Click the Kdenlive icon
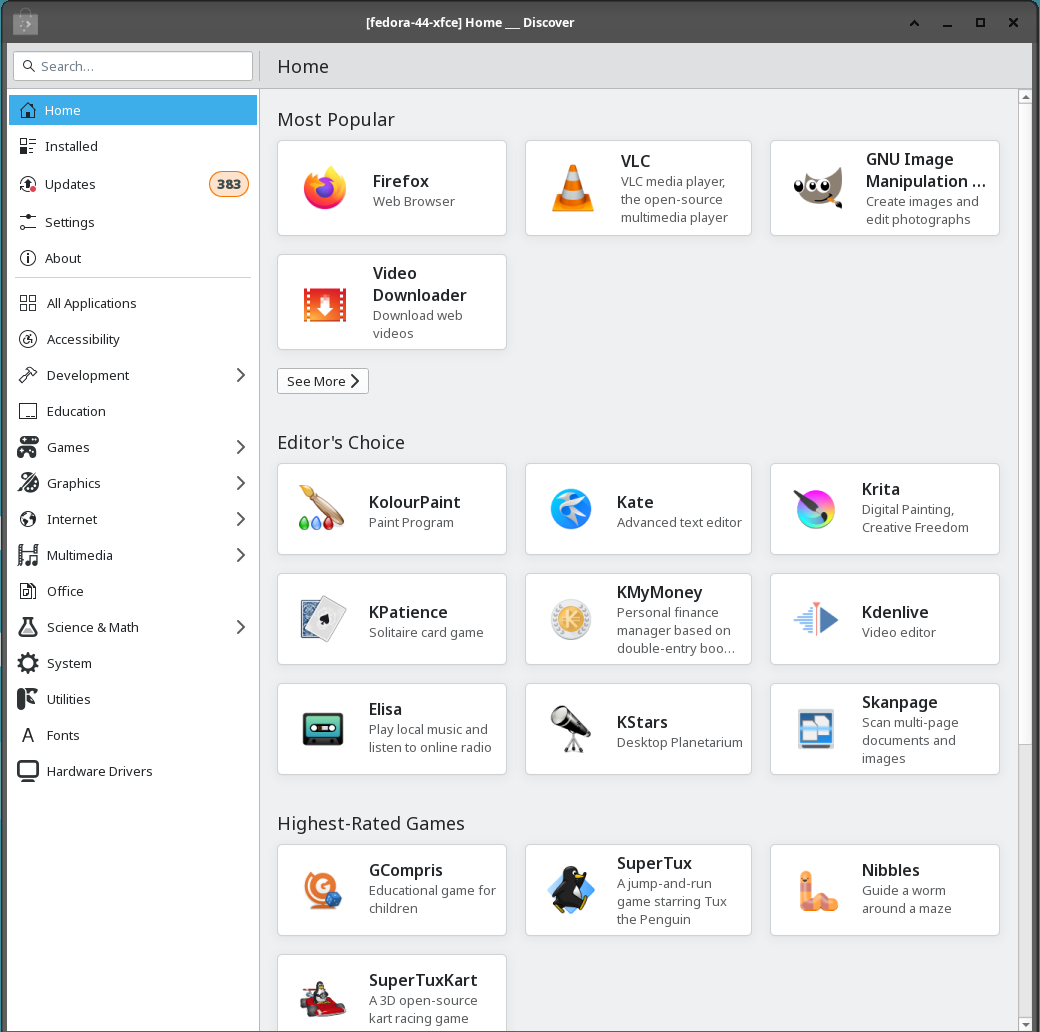1040x1032 pixels. coord(816,619)
